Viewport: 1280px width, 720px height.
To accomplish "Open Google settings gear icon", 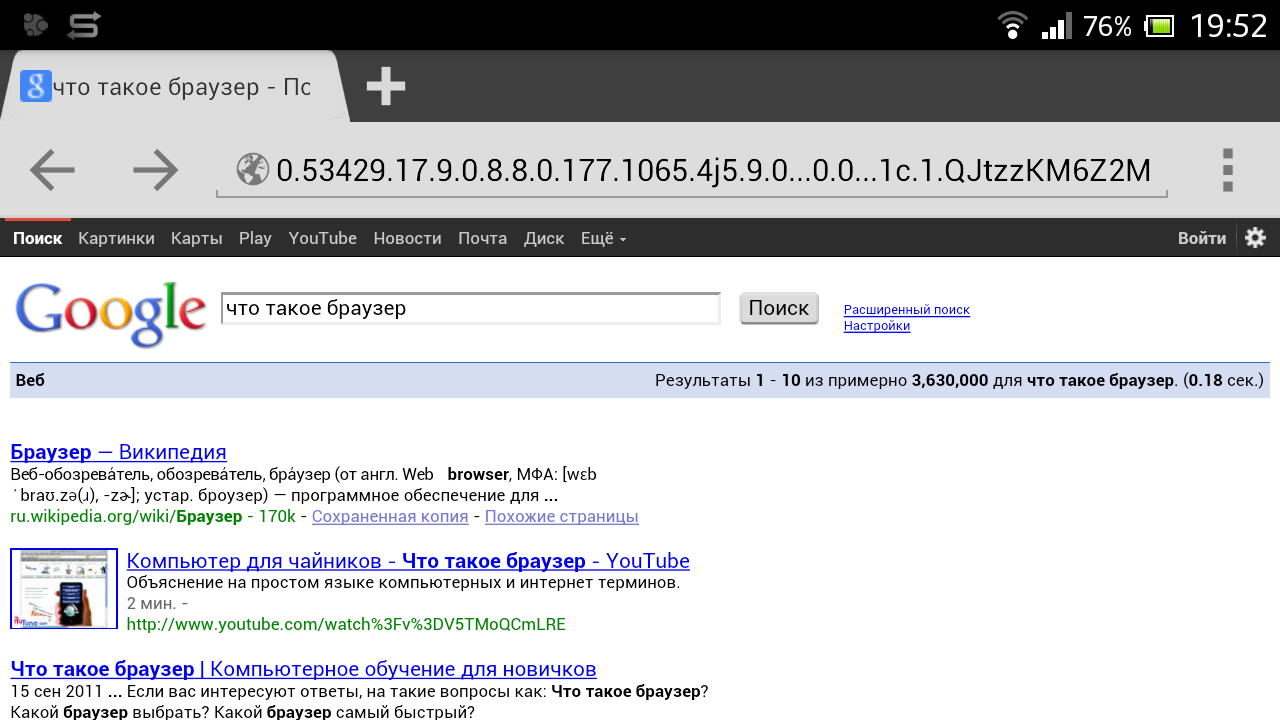I will [1256, 238].
